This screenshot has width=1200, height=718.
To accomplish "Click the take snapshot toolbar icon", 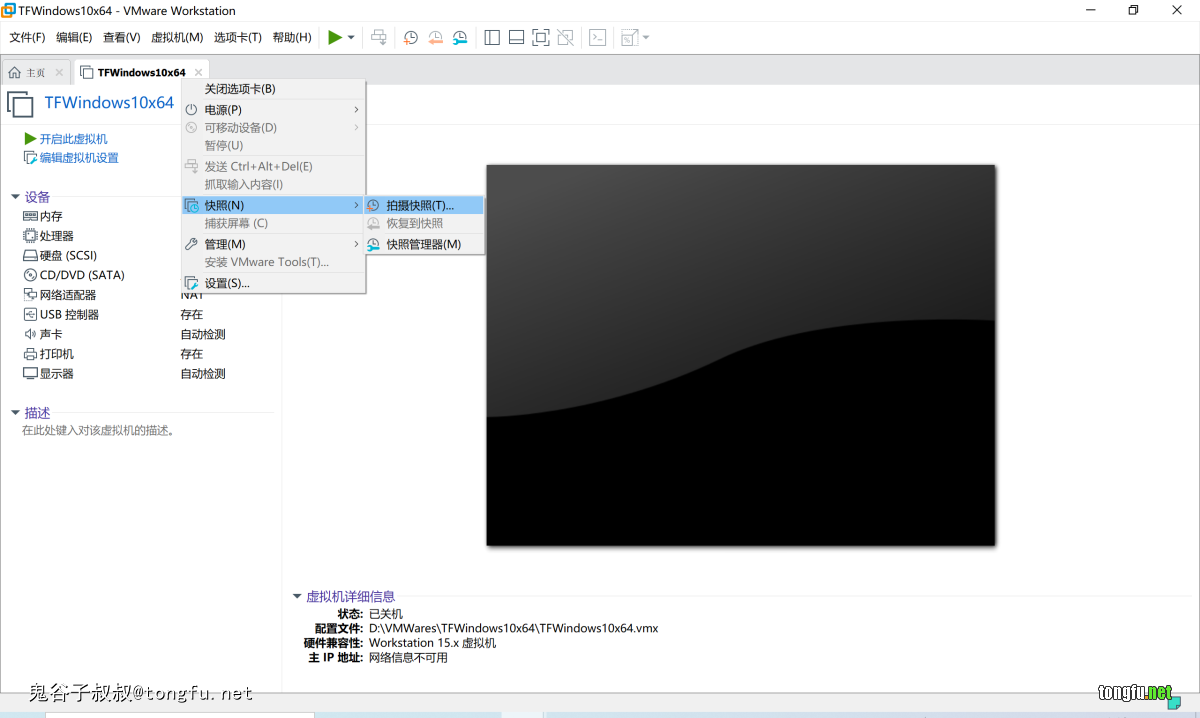I will point(411,38).
